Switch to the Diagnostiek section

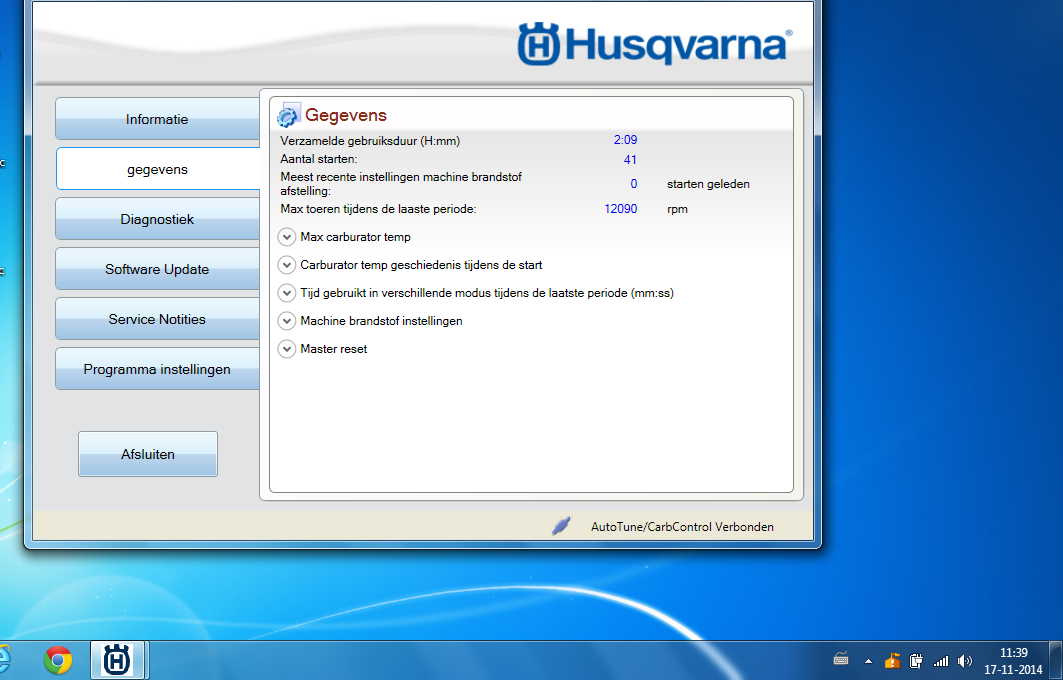tap(157, 219)
